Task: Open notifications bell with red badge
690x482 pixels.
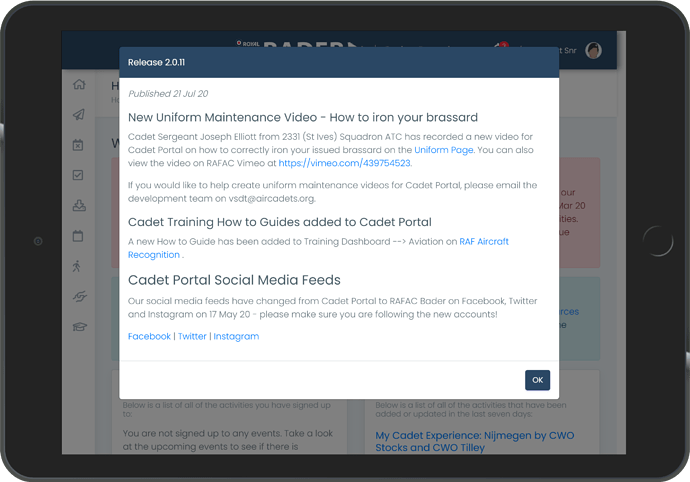Action: 501,47
